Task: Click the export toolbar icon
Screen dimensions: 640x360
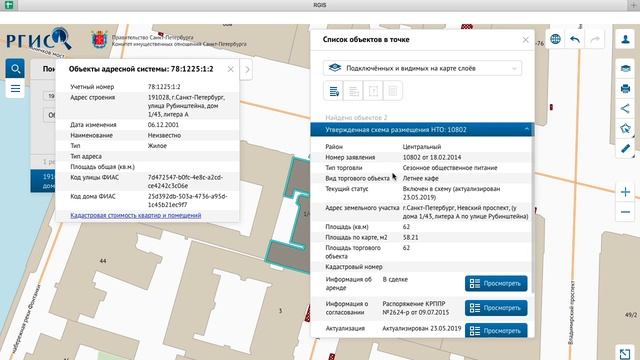Action: click(373, 91)
